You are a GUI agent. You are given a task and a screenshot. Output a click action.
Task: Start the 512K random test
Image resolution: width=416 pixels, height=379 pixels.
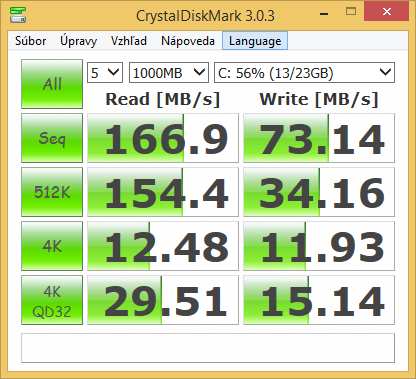52,192
